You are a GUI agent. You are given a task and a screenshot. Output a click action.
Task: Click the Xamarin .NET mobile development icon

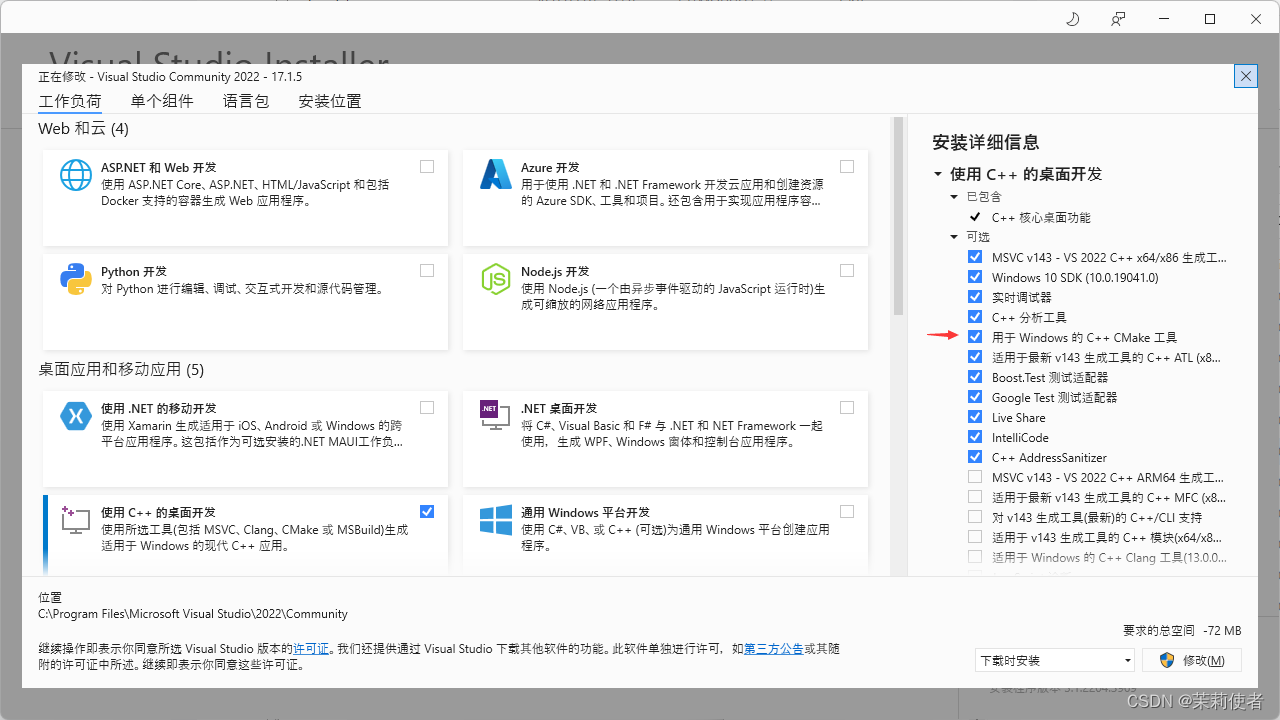click(x=76, y=416)
